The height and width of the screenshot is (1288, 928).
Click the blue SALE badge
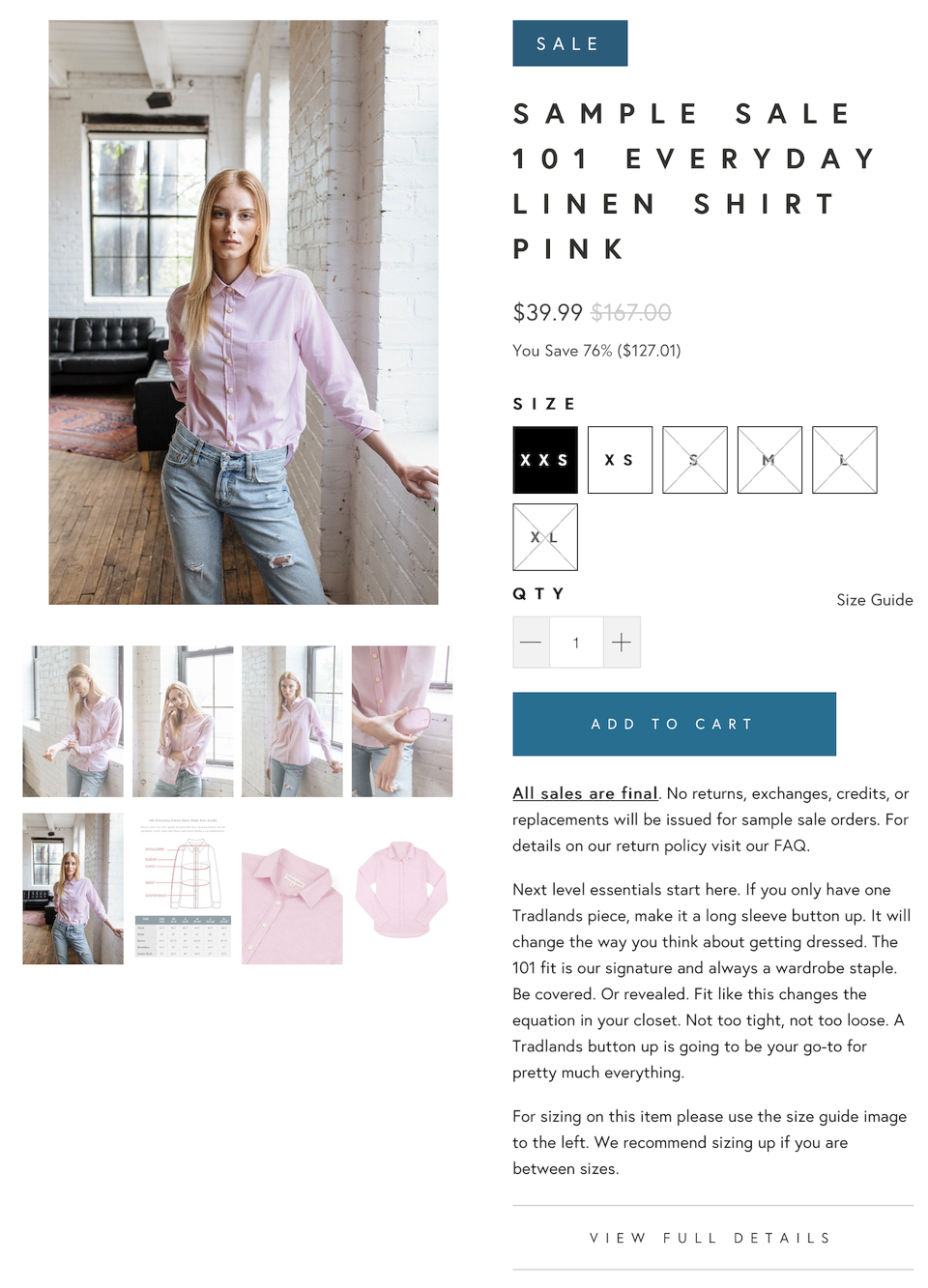point(570,43)
